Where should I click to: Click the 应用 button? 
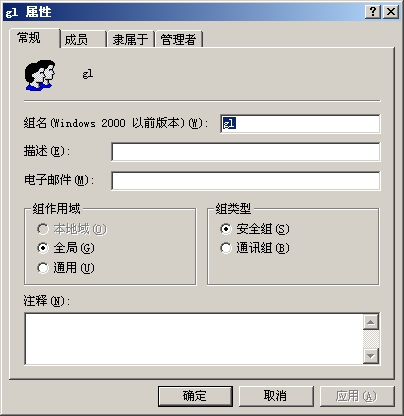pos(357,396)
